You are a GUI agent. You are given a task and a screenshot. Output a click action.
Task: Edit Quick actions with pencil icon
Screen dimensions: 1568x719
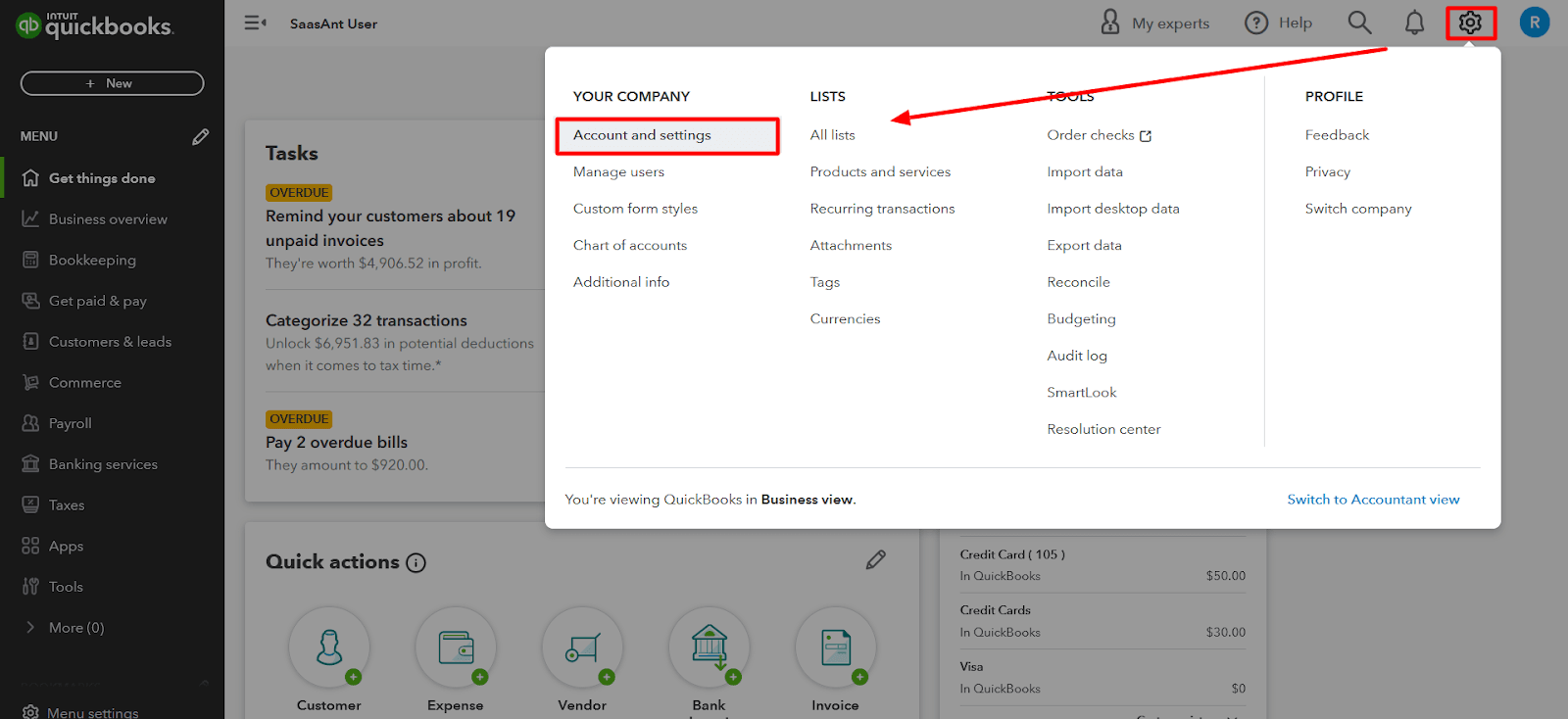coord(876,559)
